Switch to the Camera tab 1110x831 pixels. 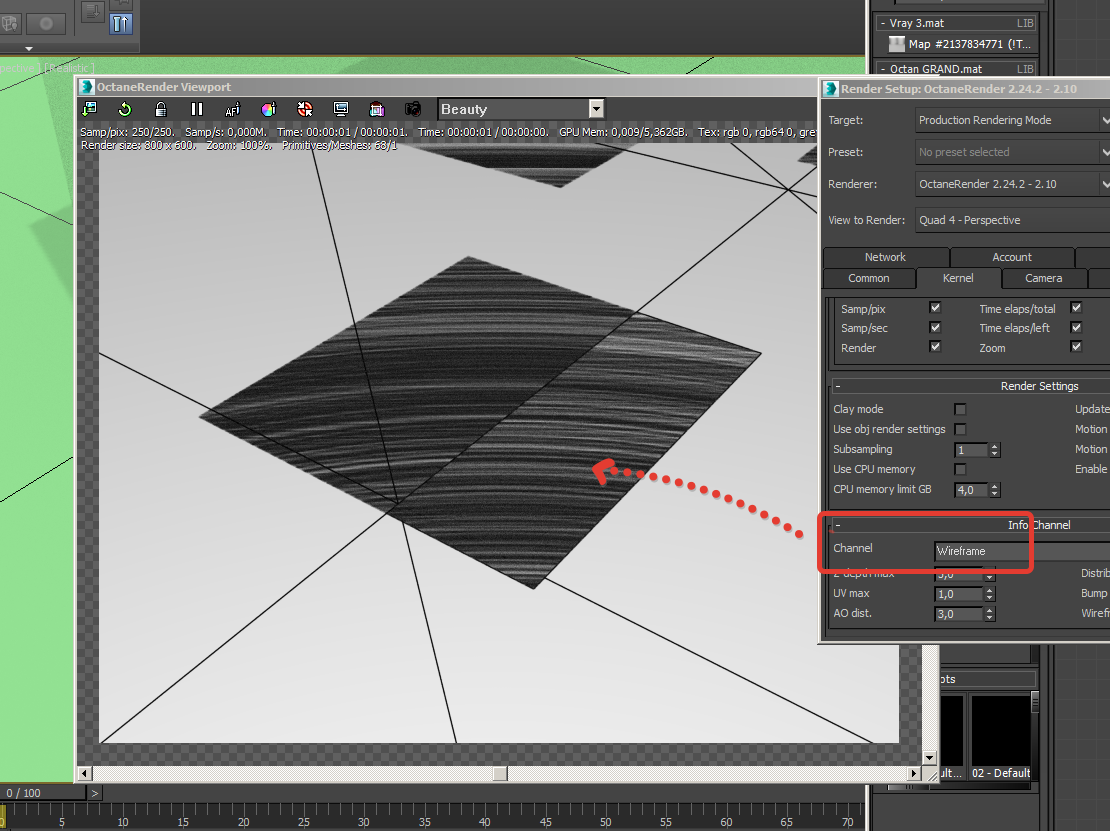point(1043,278)
